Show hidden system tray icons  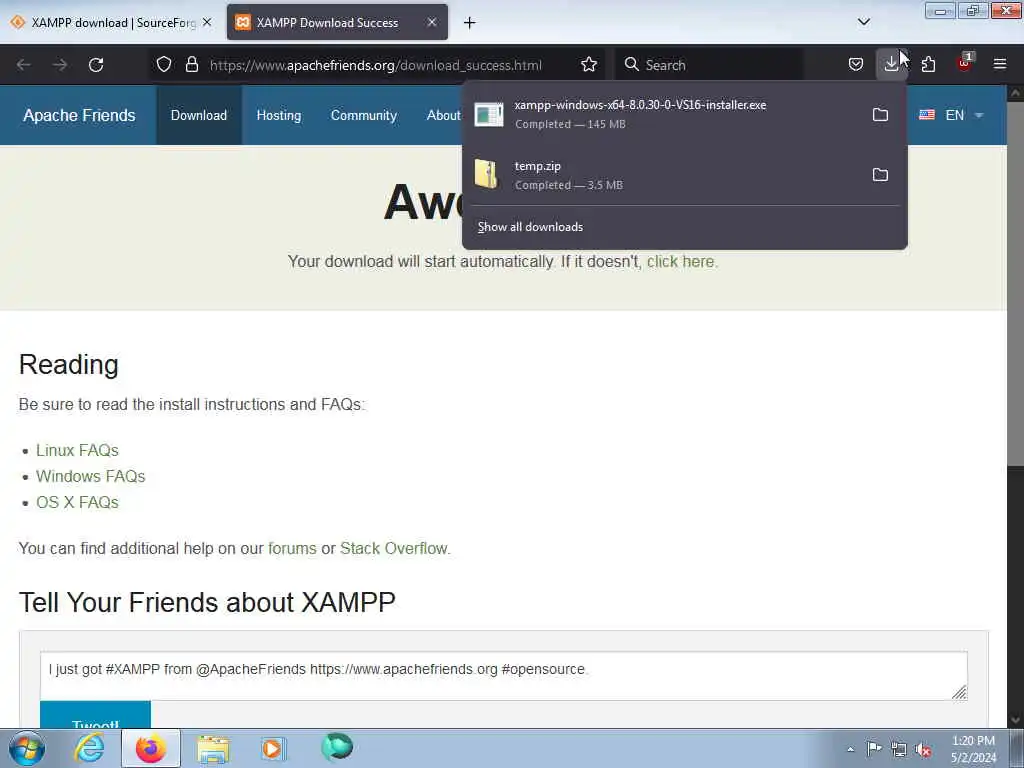click(x=850, y=749)
